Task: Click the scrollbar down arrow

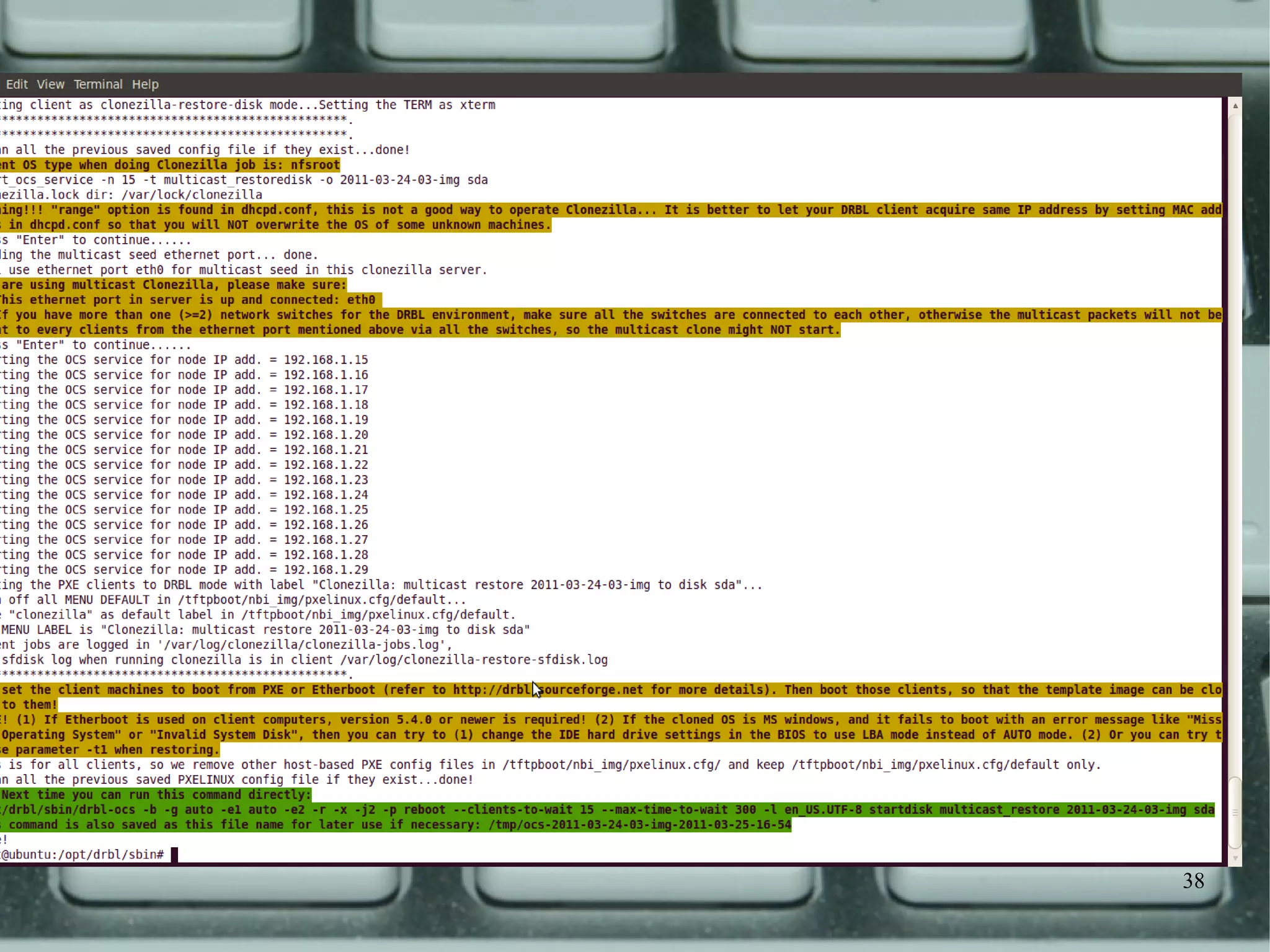Action: 1235,858
